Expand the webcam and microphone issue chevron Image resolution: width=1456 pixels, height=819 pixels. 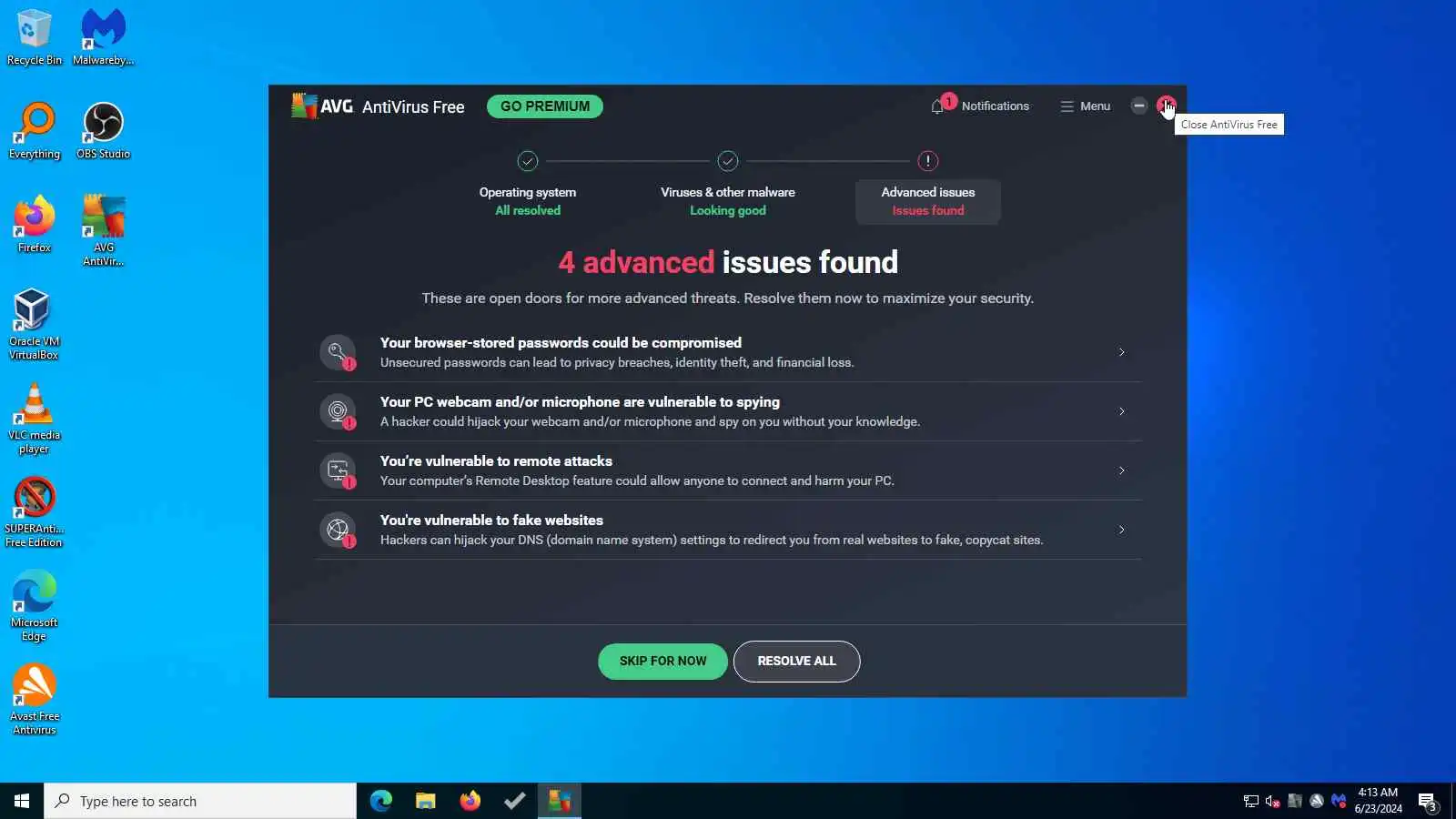coord(1121,411)
